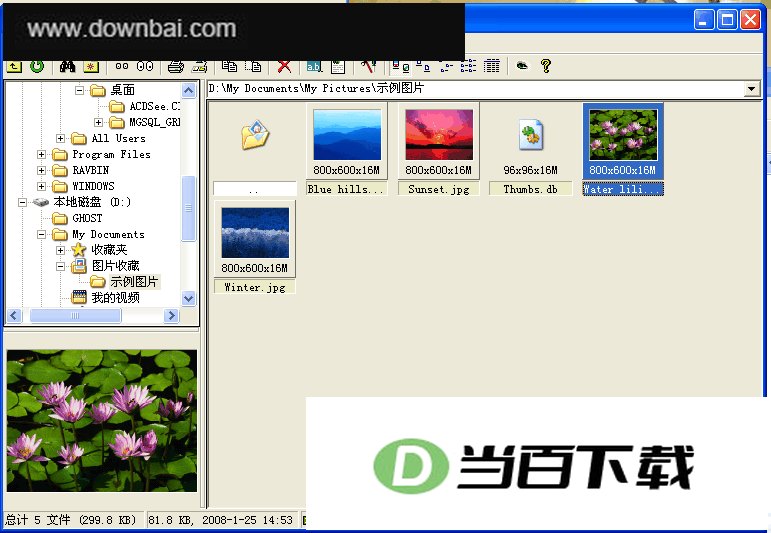Delete selected file with red X
Screen dimensions: 771x533
point(284,66)
